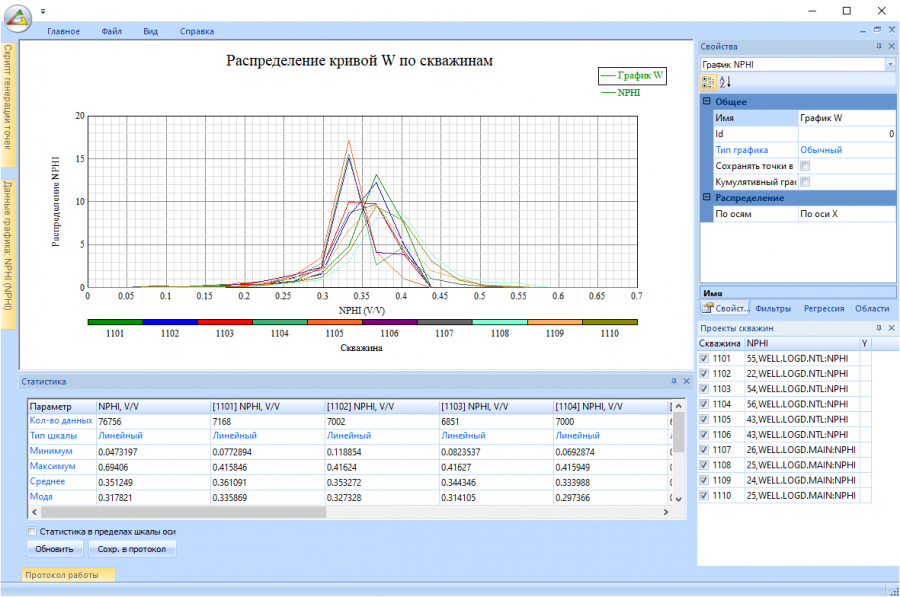Screen dimensions: 900x597
Task: Click the Обновить button
Action: coord(55,549)
